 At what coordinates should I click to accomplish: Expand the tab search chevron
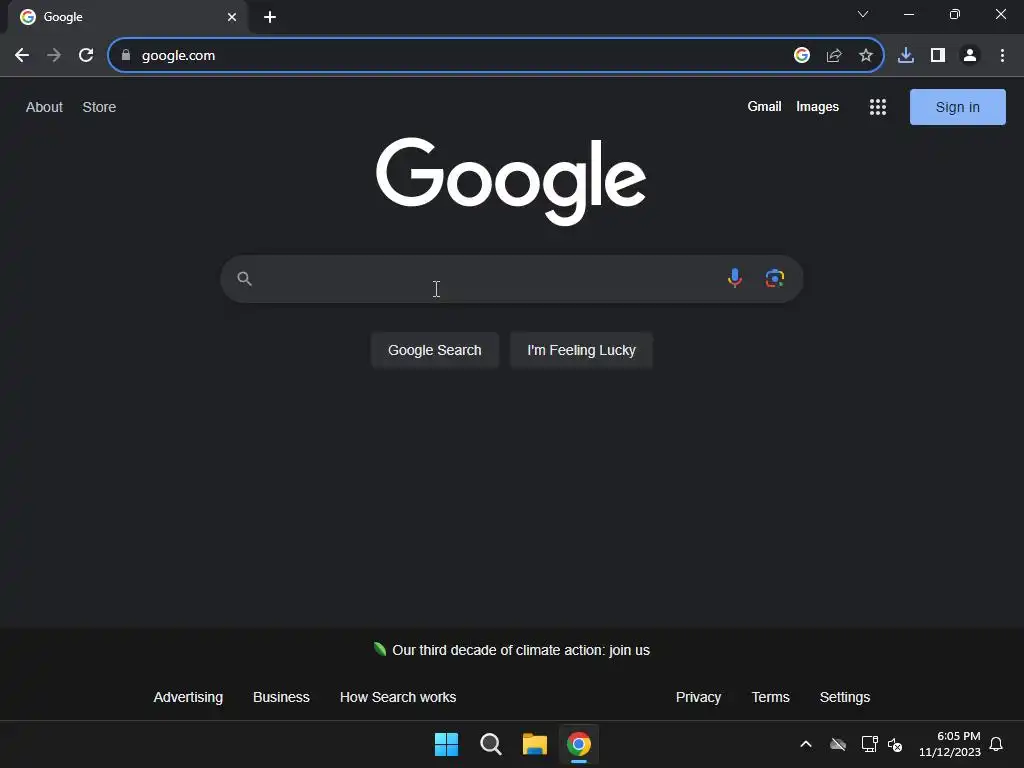[x=863, y=14]
